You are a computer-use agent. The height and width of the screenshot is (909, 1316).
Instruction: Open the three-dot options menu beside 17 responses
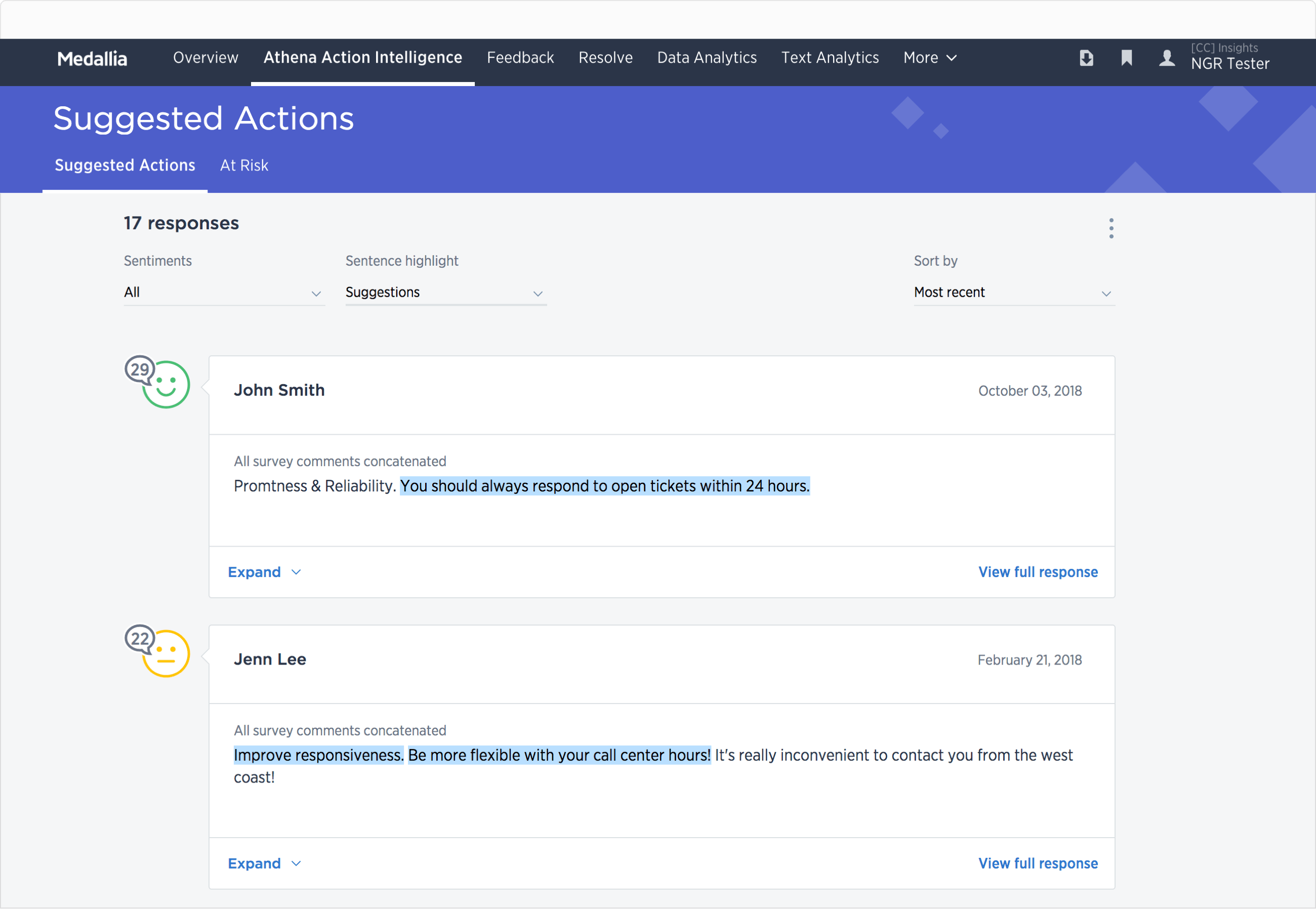(x=1111, y=227)
